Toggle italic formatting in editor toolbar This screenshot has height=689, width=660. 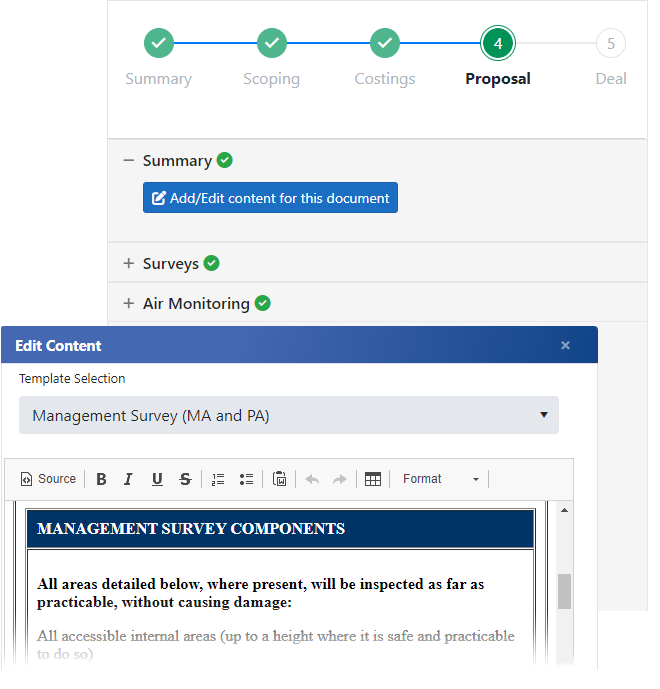128,479
